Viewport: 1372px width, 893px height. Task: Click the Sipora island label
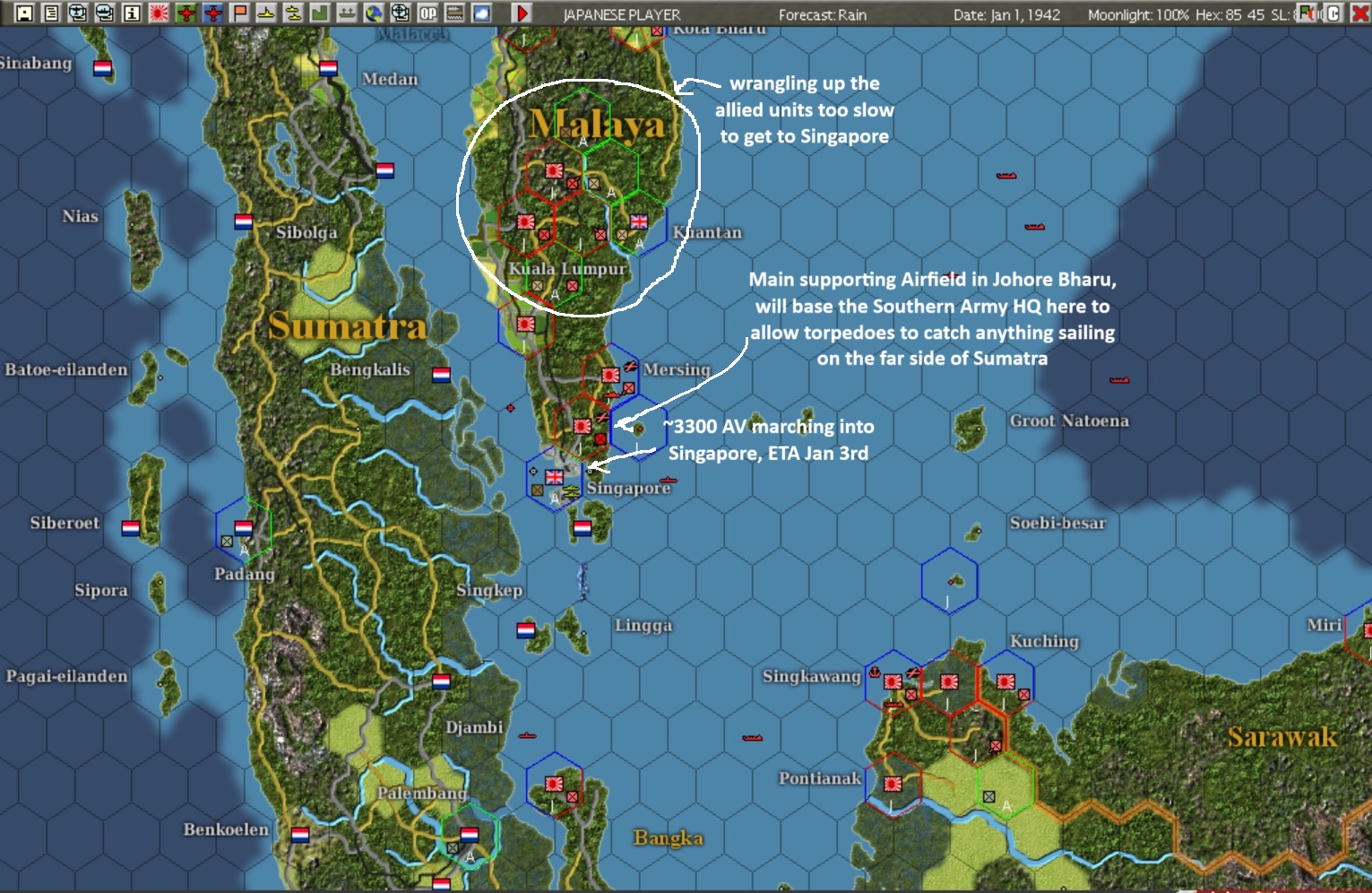(100, 590)
